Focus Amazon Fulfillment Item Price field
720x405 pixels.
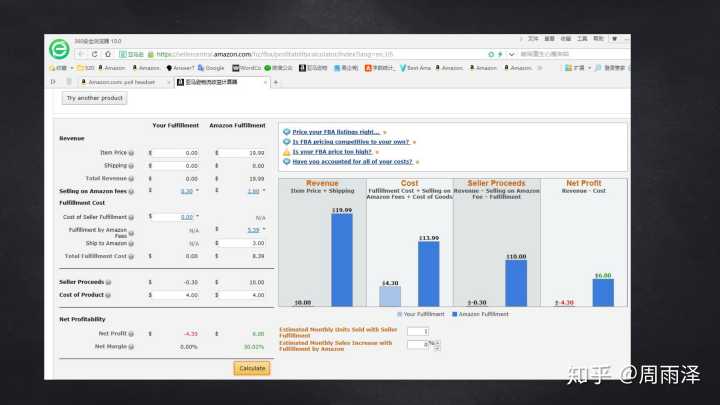tap(242, 153)
